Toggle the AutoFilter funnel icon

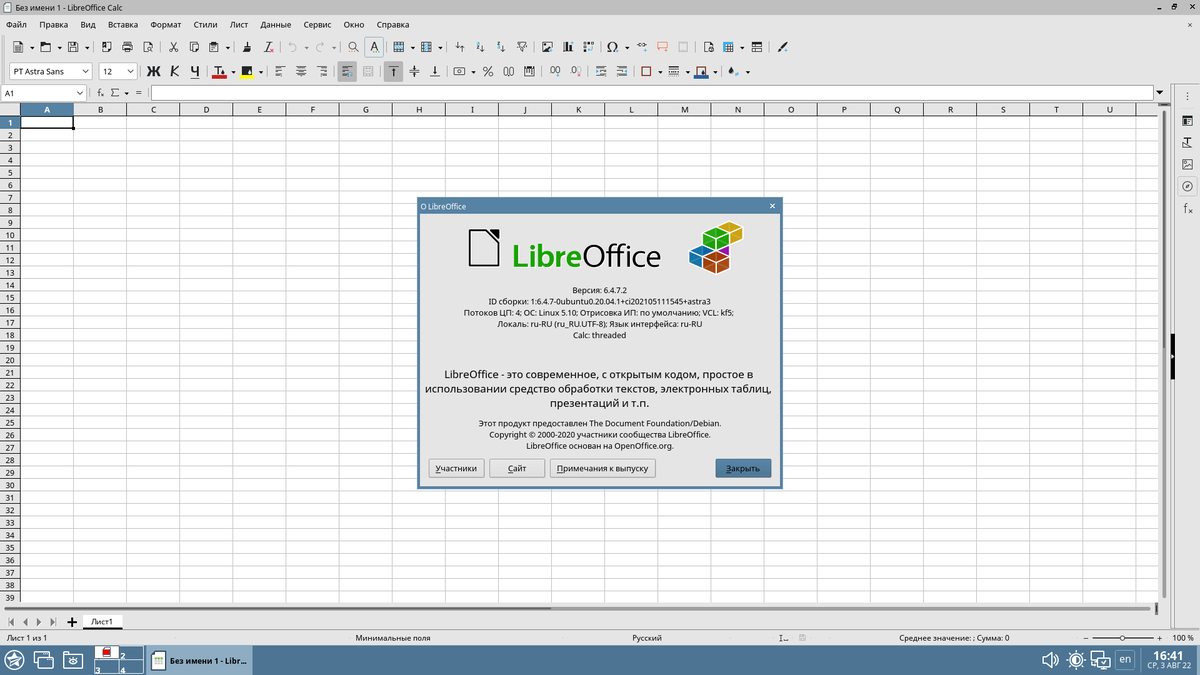coord(522,47)
